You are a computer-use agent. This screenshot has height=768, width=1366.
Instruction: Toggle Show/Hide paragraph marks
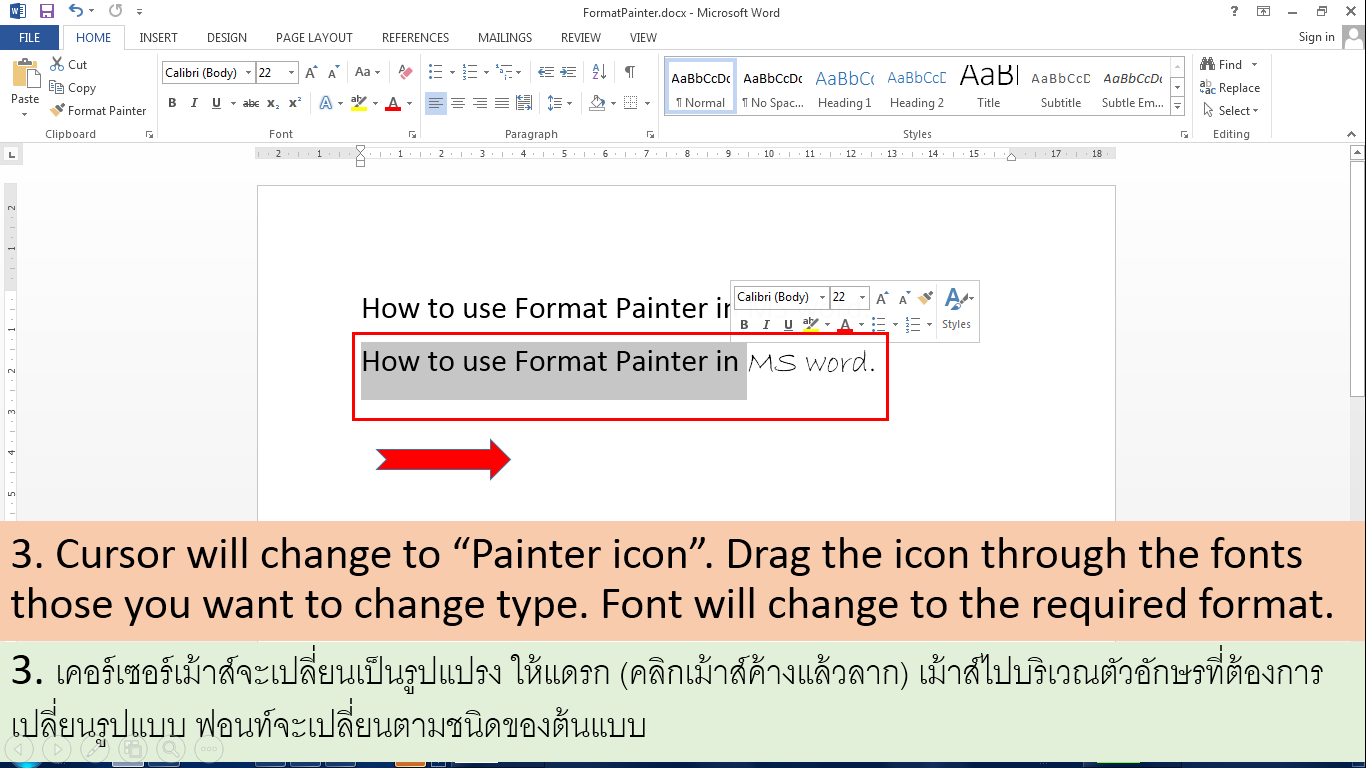coord(631,71)
